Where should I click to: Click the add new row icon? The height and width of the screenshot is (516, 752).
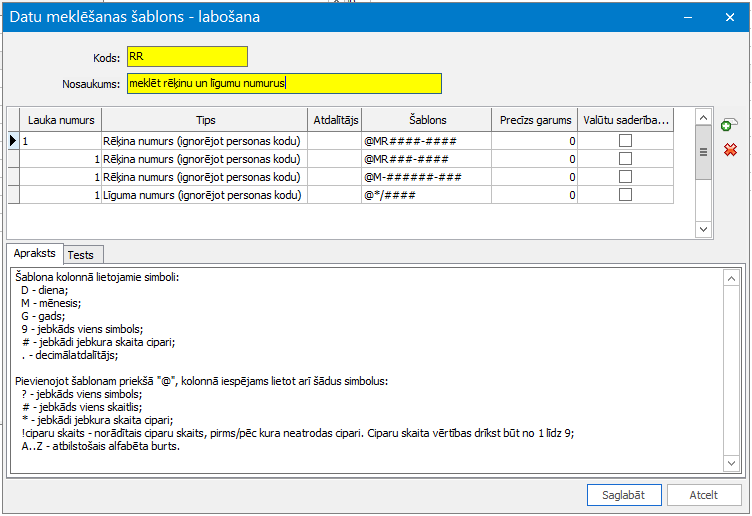point(729,124)
